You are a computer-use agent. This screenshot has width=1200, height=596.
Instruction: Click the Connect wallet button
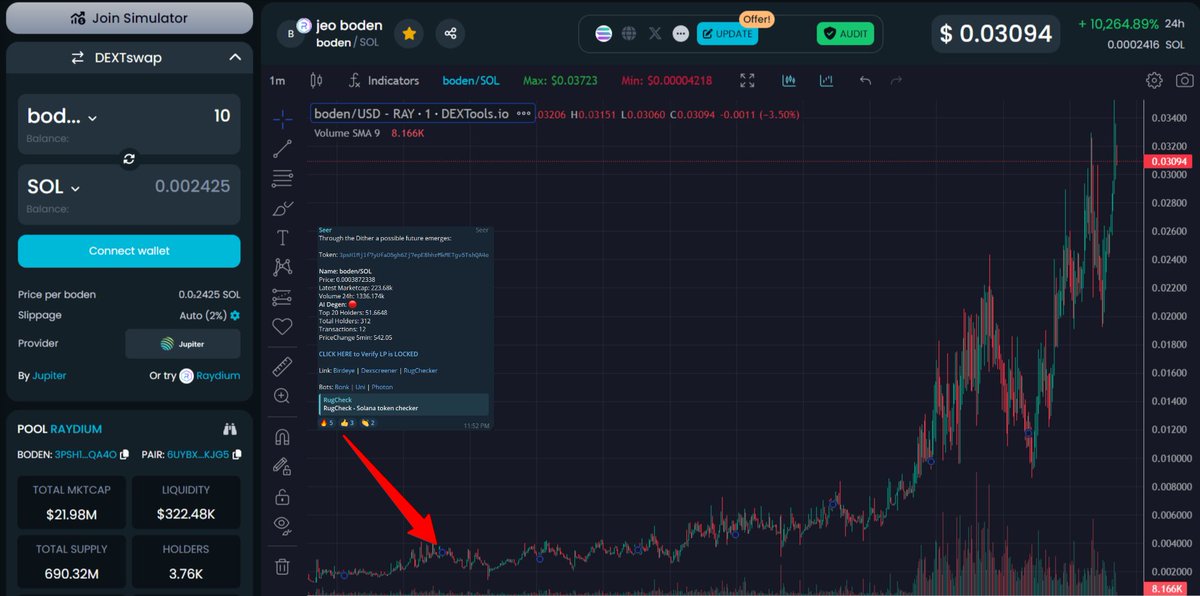[129, 251]
